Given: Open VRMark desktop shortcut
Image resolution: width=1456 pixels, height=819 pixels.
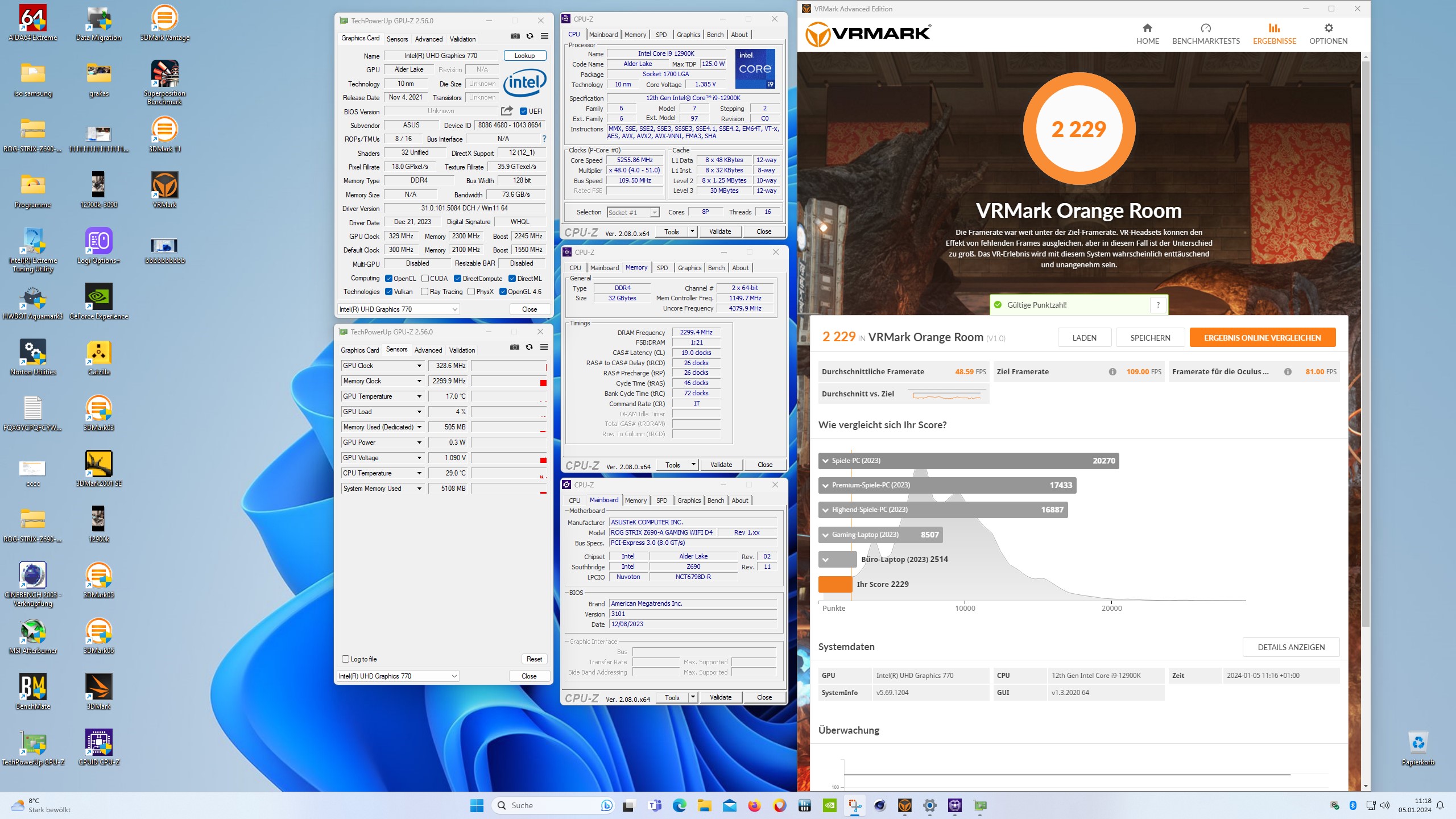Looking at the screenshot, I should point(165,191).
